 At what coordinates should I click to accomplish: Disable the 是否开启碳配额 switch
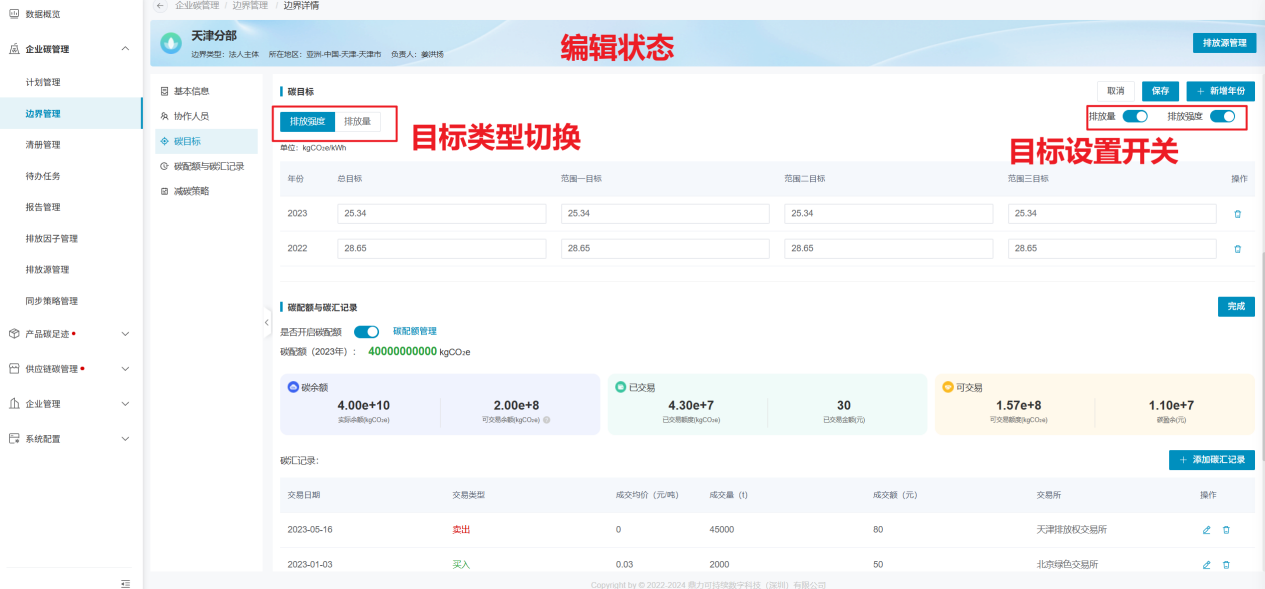click(366, 331)
